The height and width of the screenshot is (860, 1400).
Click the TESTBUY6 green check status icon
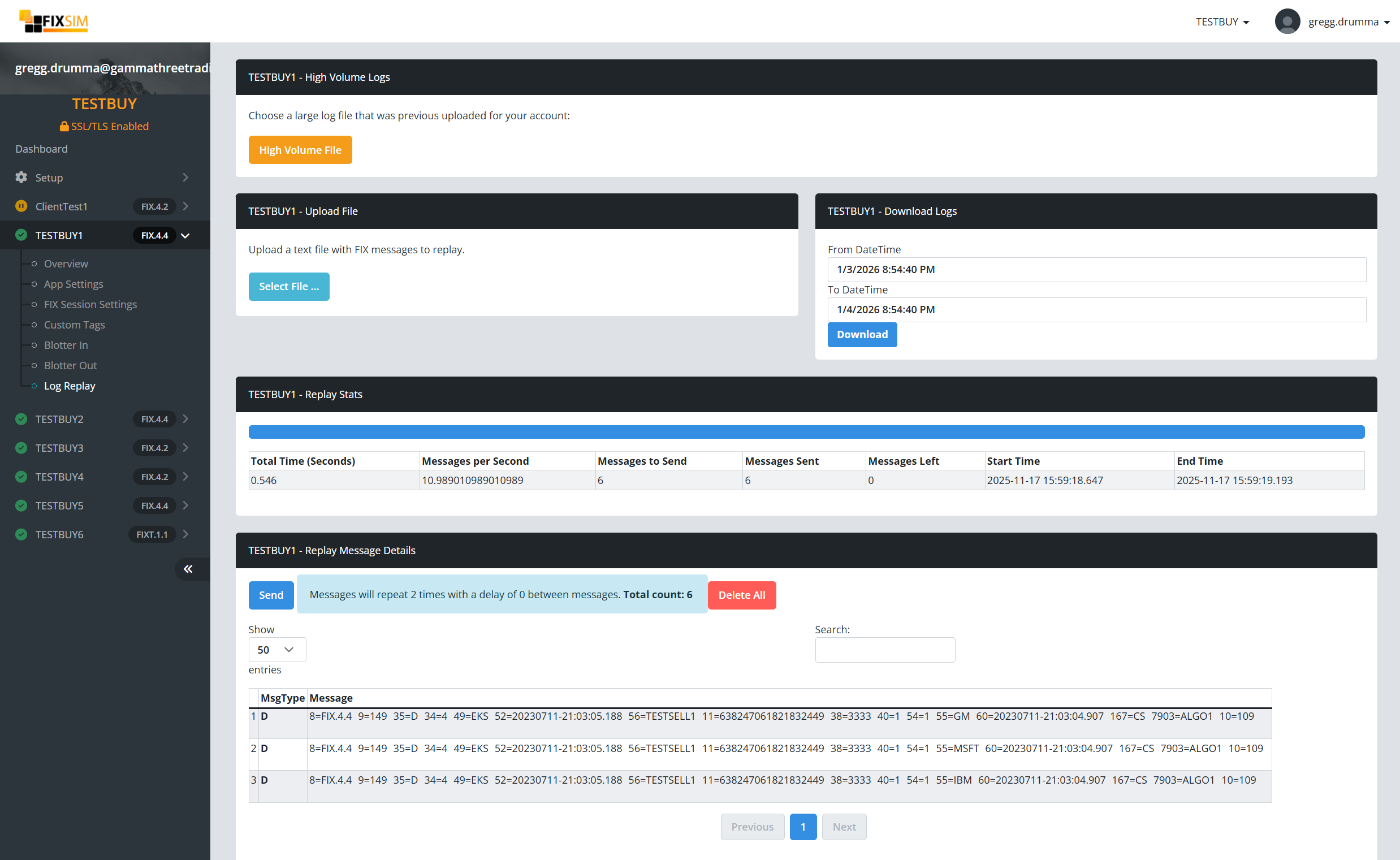click(x=21, y=535)
